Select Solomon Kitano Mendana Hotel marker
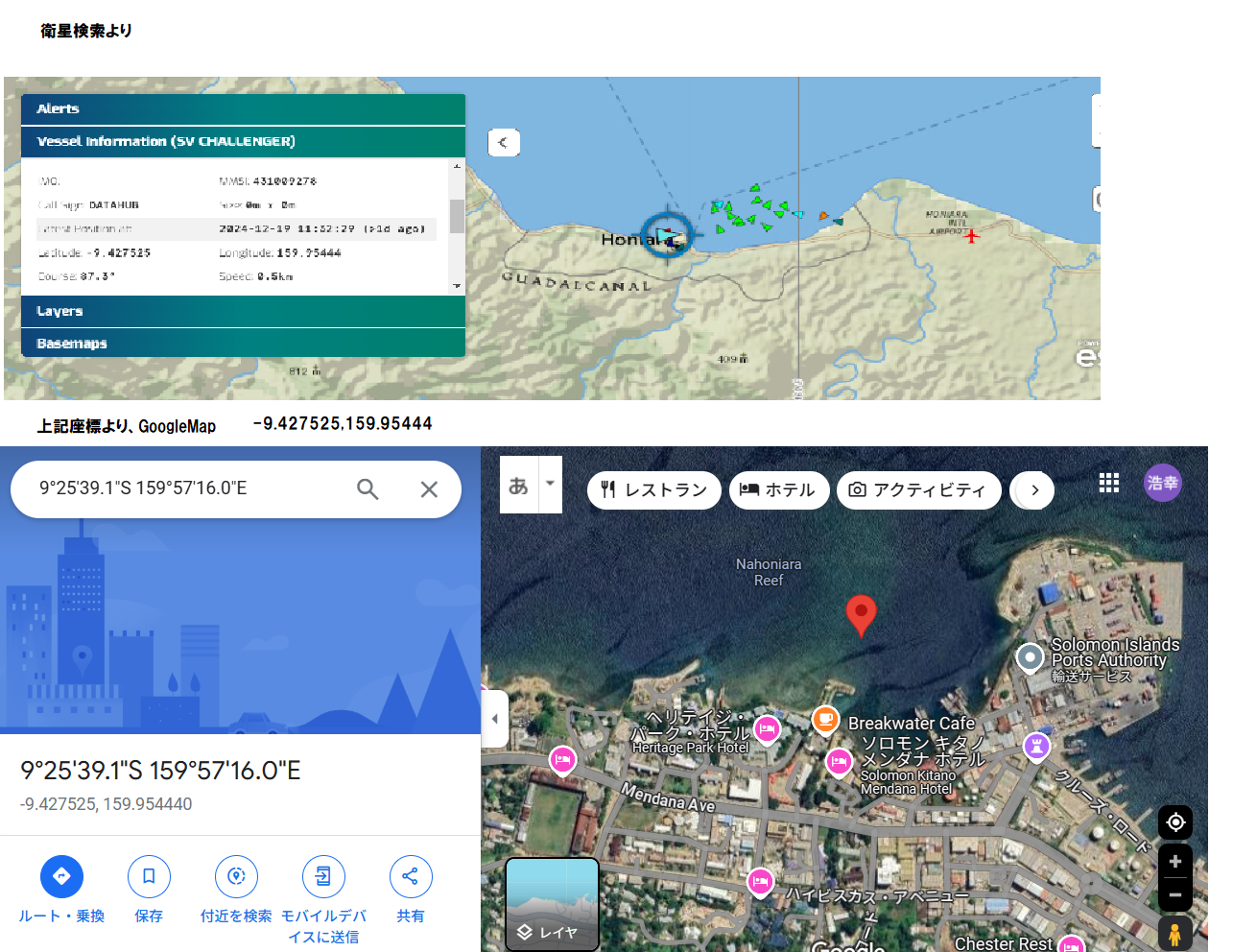Image resolution: width=1257 pixels, height=952 pixels. pyautogui.click(x=839, y=762)
